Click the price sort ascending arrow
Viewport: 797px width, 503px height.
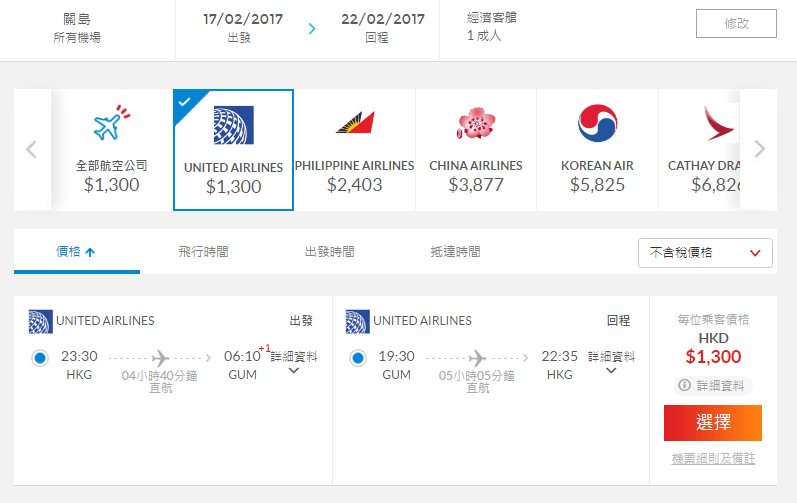(x=90, y=252)
